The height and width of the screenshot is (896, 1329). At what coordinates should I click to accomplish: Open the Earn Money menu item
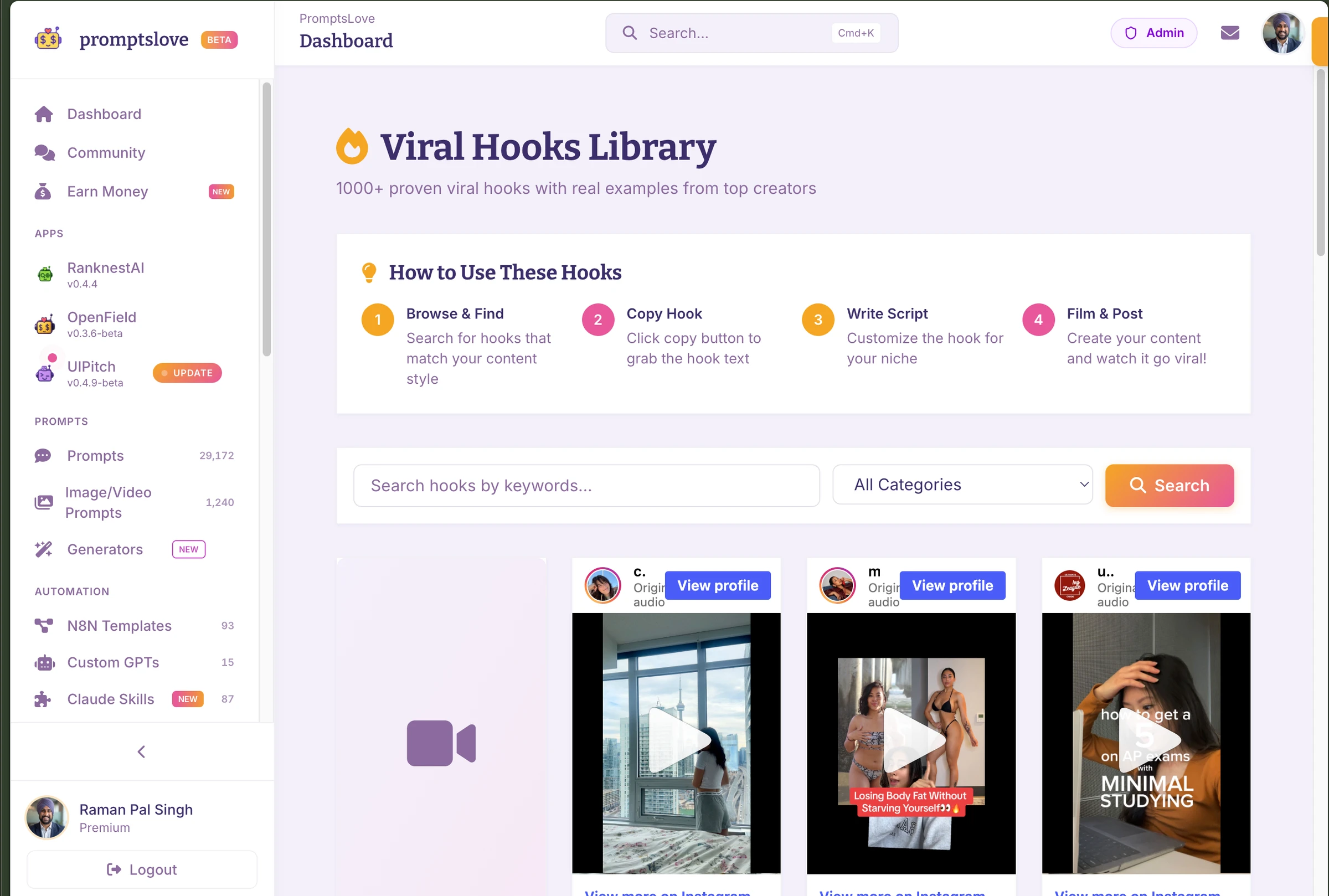point(134,192)
